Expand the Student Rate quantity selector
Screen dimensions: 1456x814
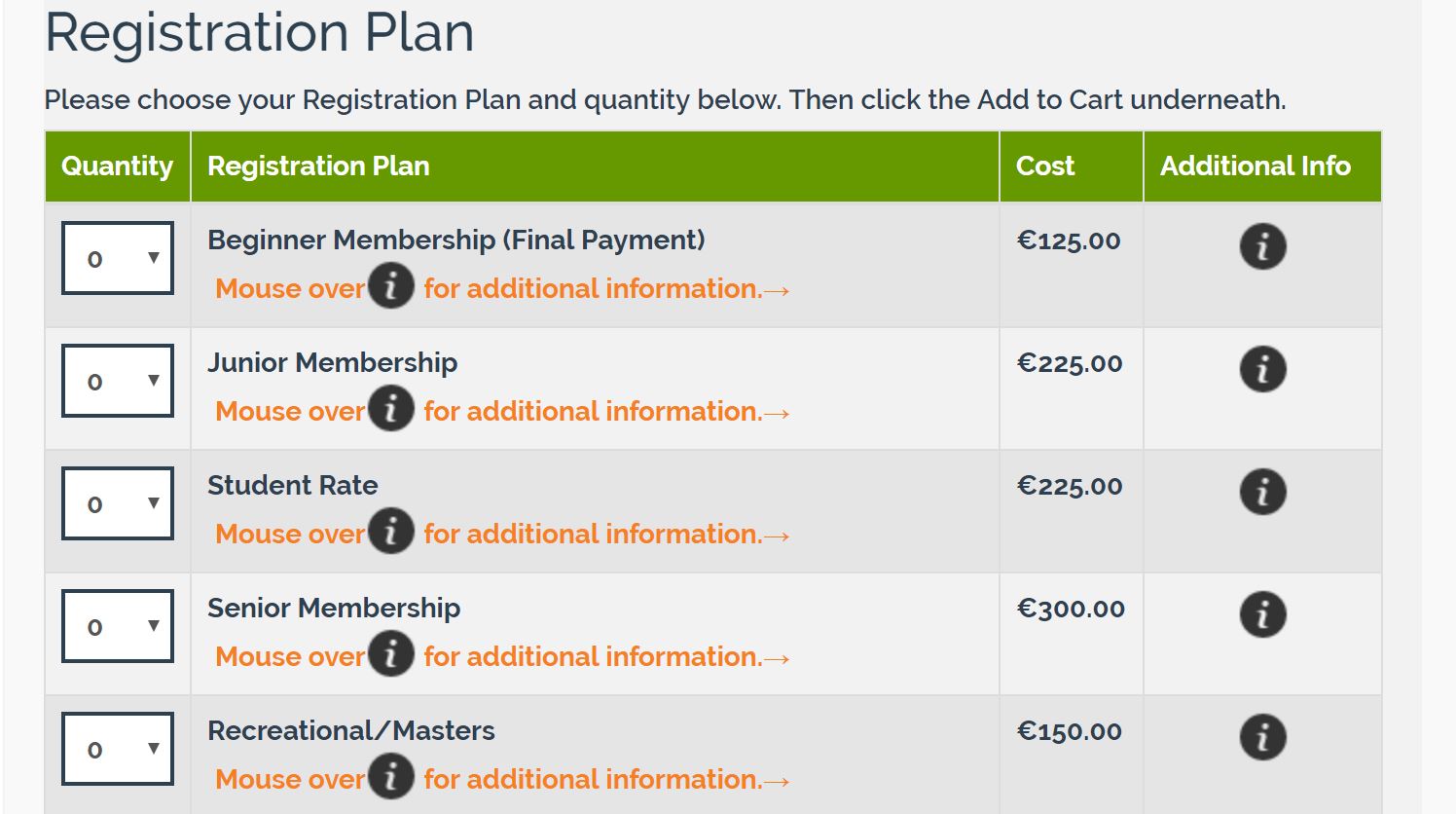[x=118, y=503]
